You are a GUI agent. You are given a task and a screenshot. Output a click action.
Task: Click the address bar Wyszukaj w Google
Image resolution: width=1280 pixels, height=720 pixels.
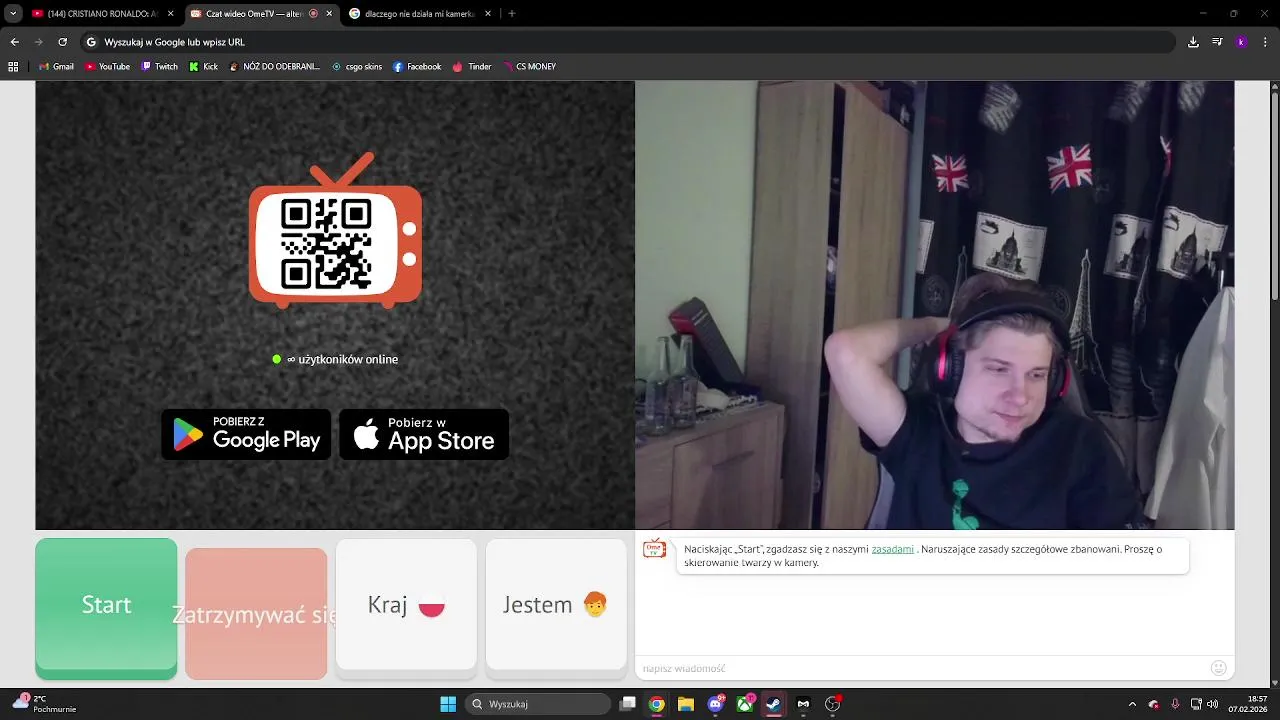tap(628, 42)
